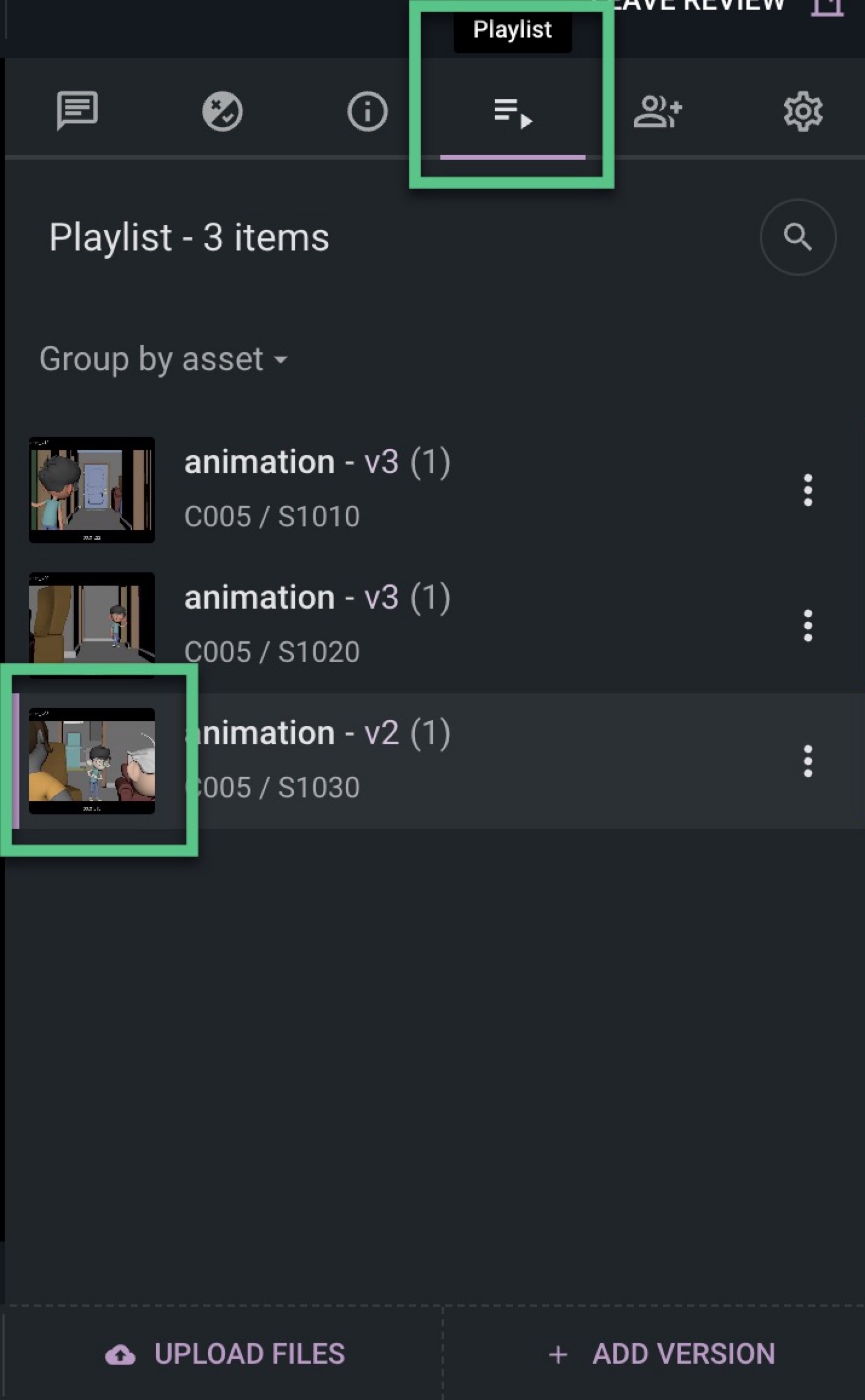Click the Leave Review exit icon
Screen dimensions: 865x1400
(828, 8)
